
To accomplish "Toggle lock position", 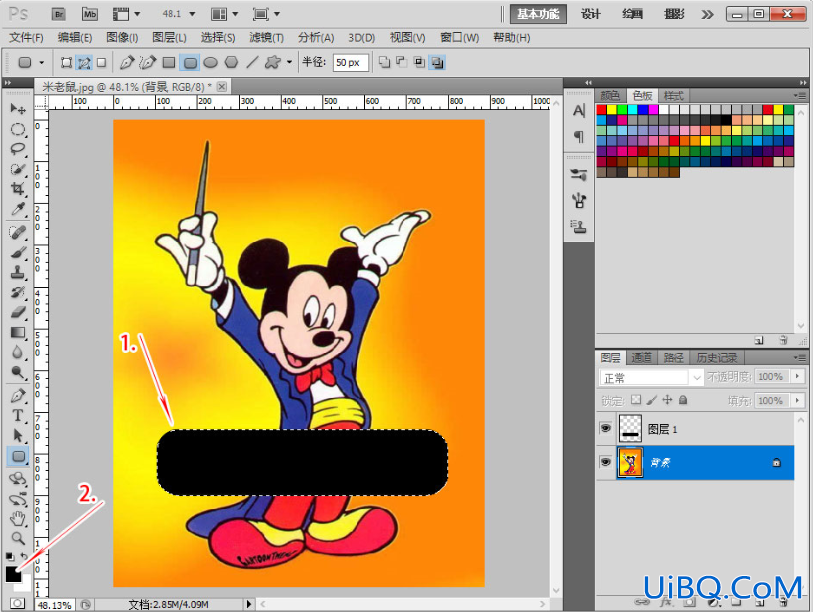I will point(667,400).
